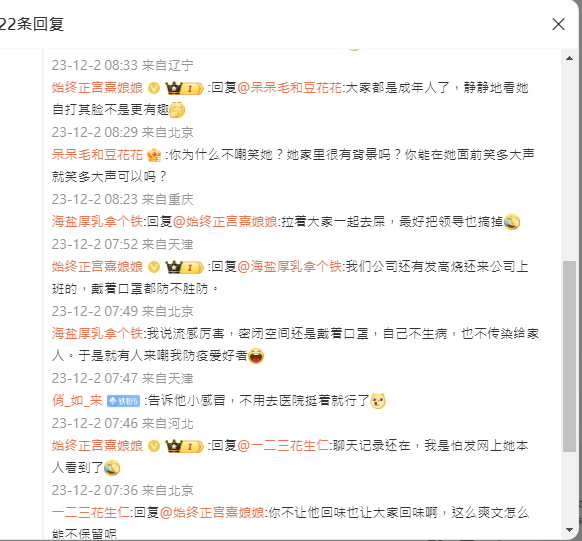Viewport: 582px width, 541px height.
Task: Open mention @呆呆毛和豆花花 in first comment
Action: point(289,88)
